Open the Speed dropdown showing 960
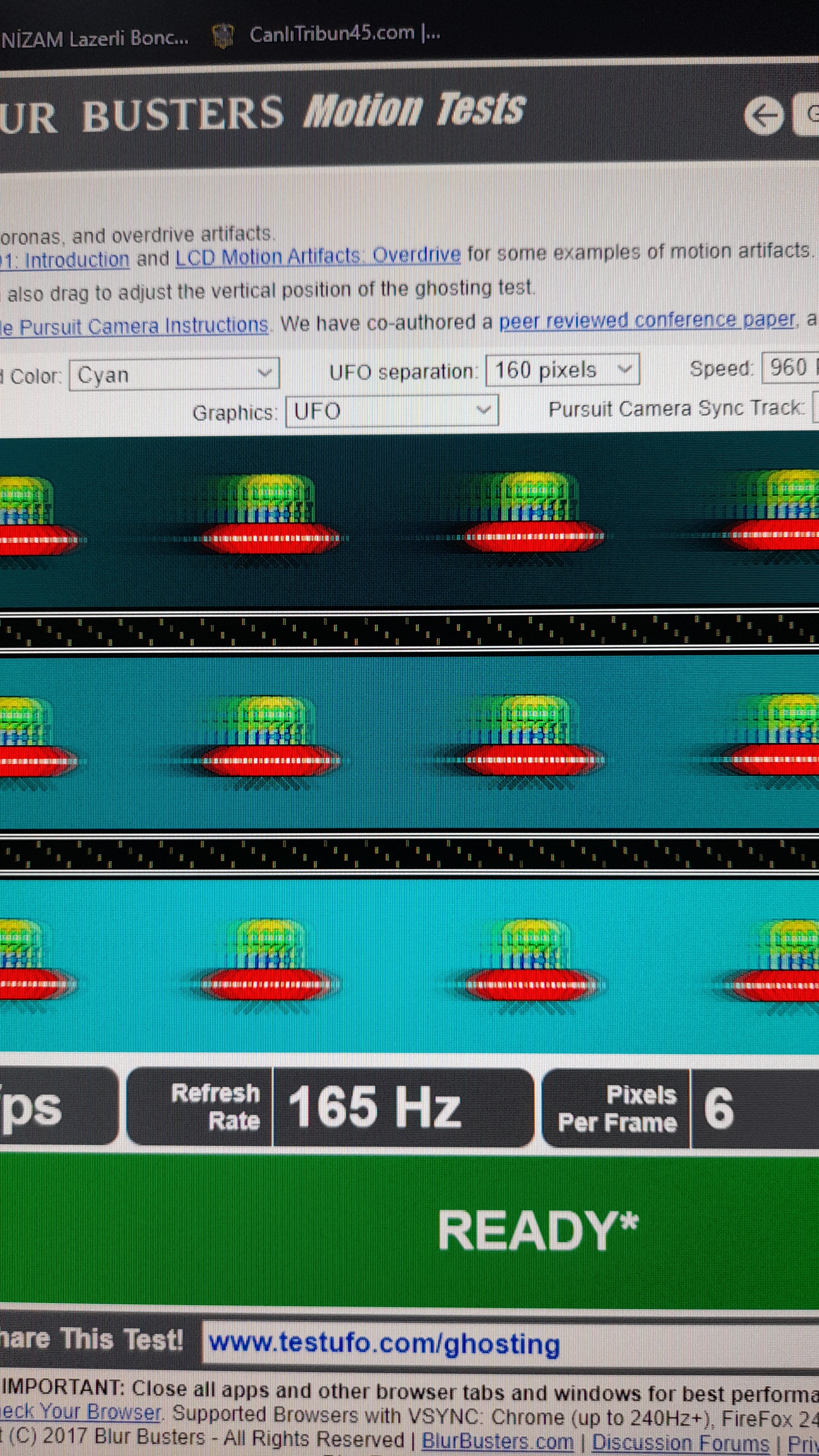The width and height of the screenshot is (819, 1456). tap(790, 368)
